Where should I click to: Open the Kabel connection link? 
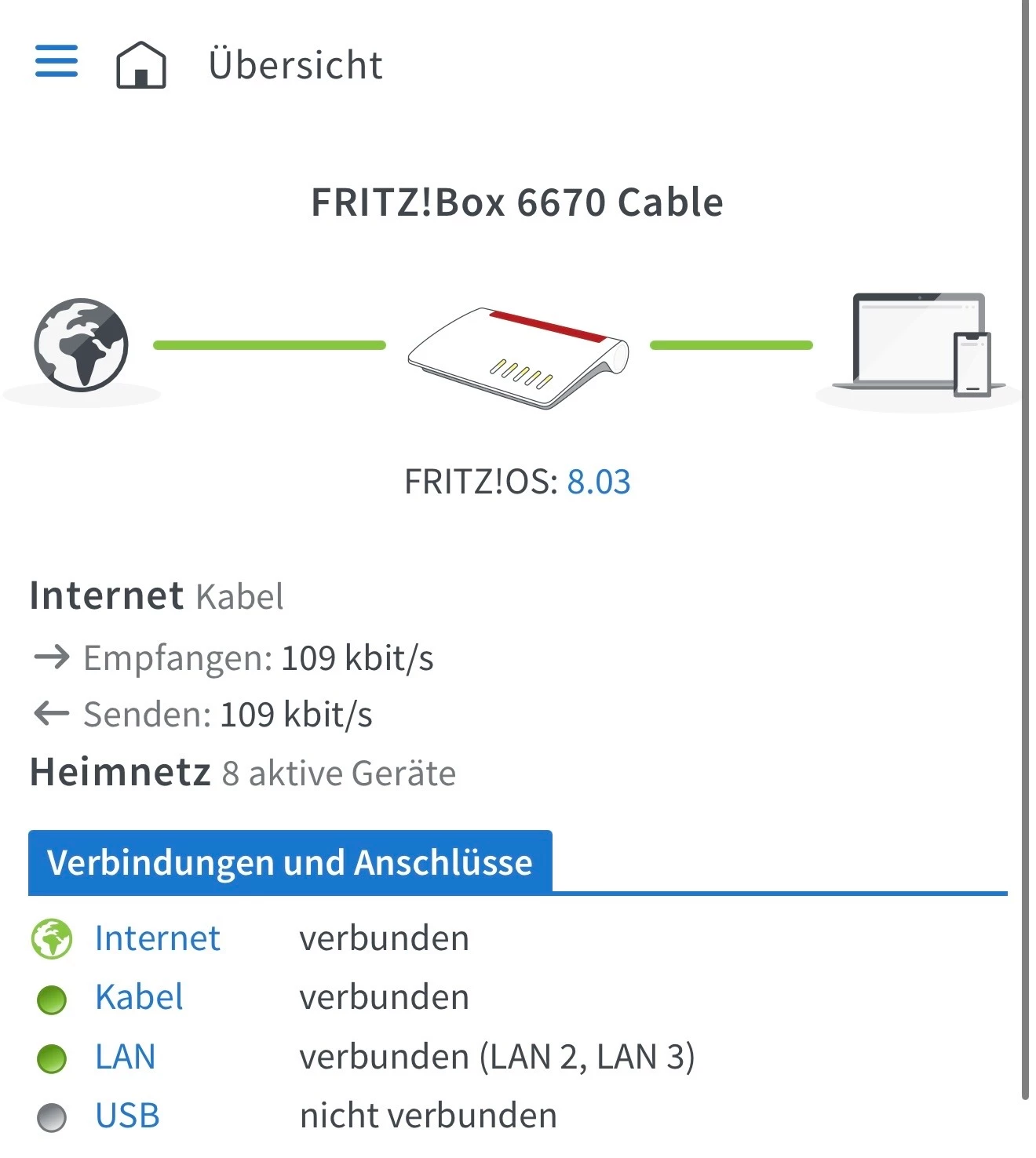[x=139, y=997]
